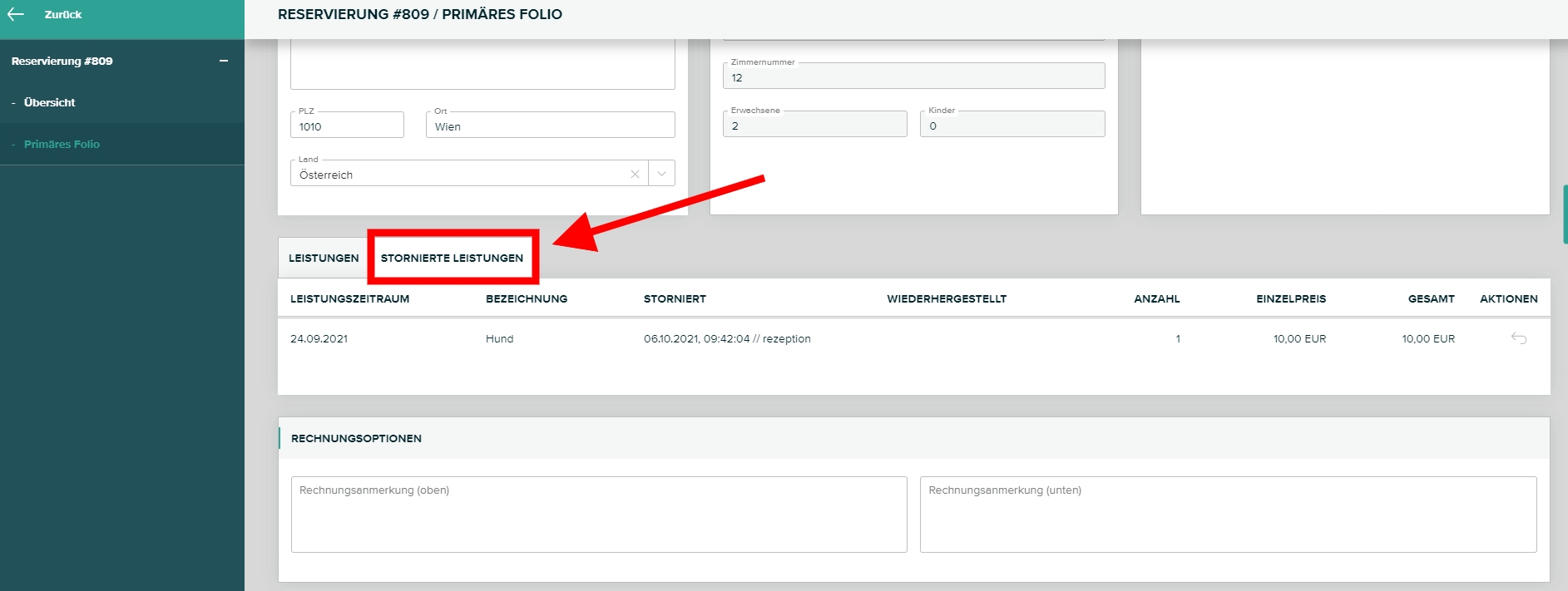This screenshot has width=1568, height=591.
Task: Focus the Ort field with Wien
Action: click(549, 126)
